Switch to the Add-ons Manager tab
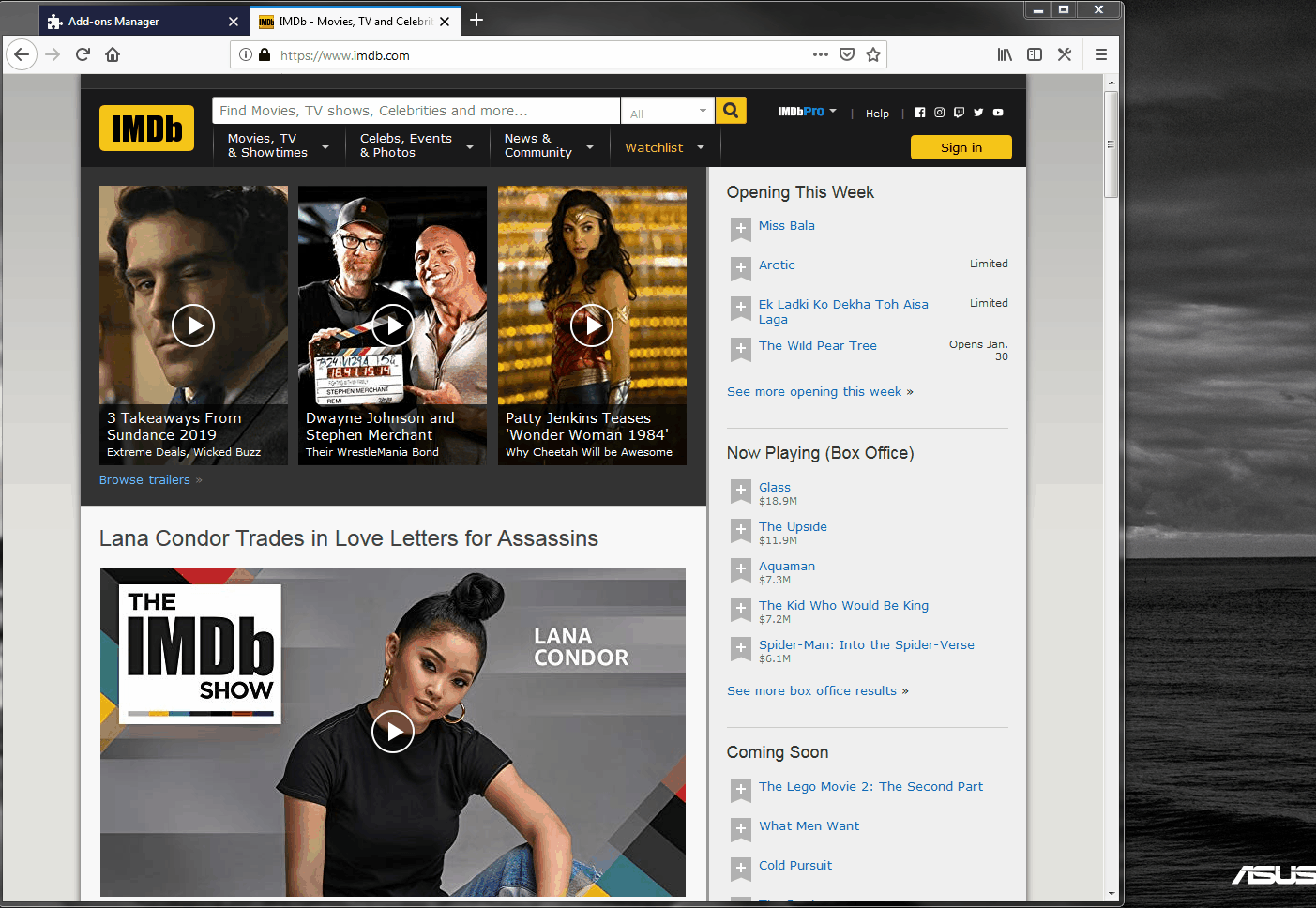Screen dimensions: 1316x908 pyautogui.click(x=145, y=21)
